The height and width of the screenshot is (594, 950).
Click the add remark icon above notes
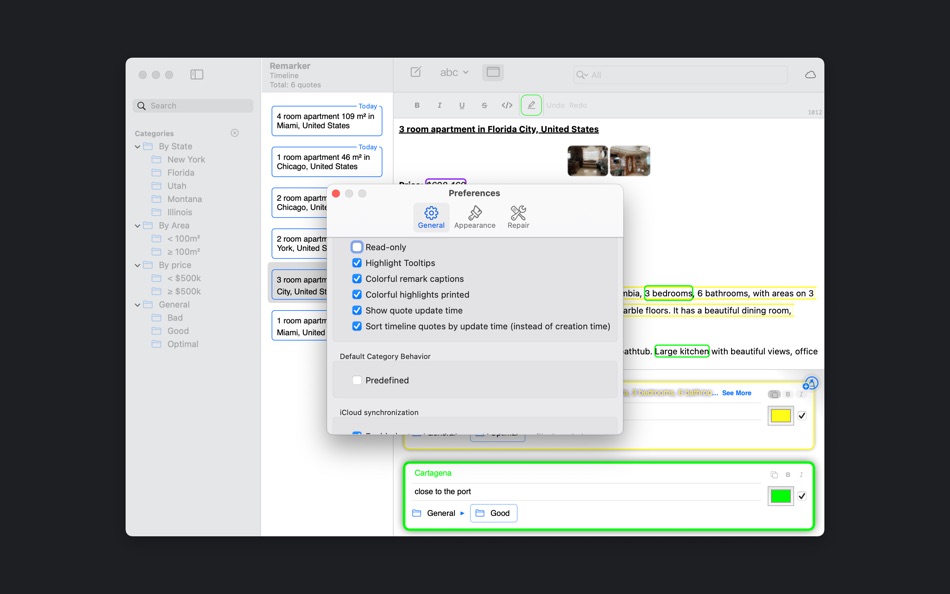tap(811, 383)
